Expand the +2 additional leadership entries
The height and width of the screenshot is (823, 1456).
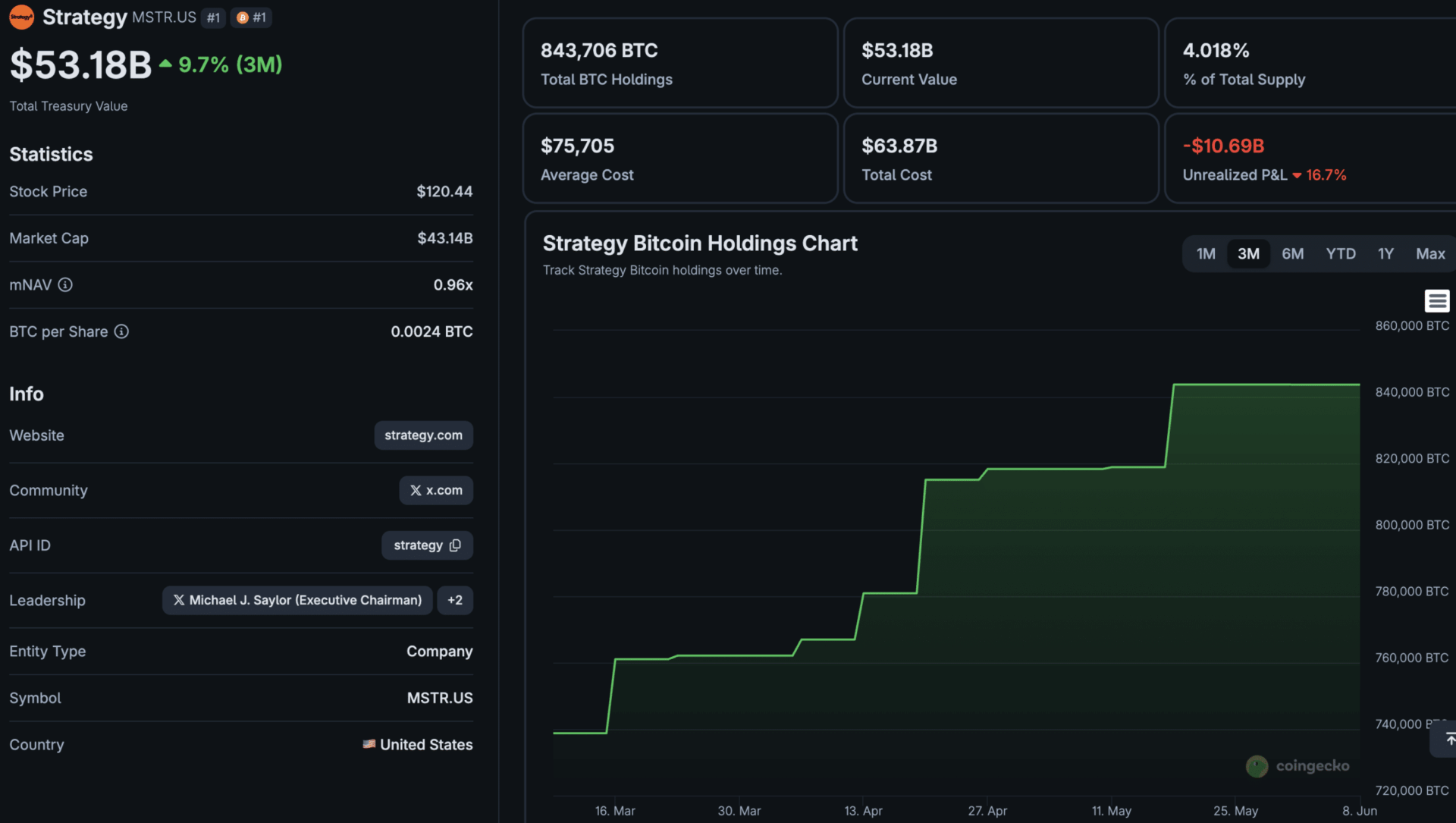[455, 600]
